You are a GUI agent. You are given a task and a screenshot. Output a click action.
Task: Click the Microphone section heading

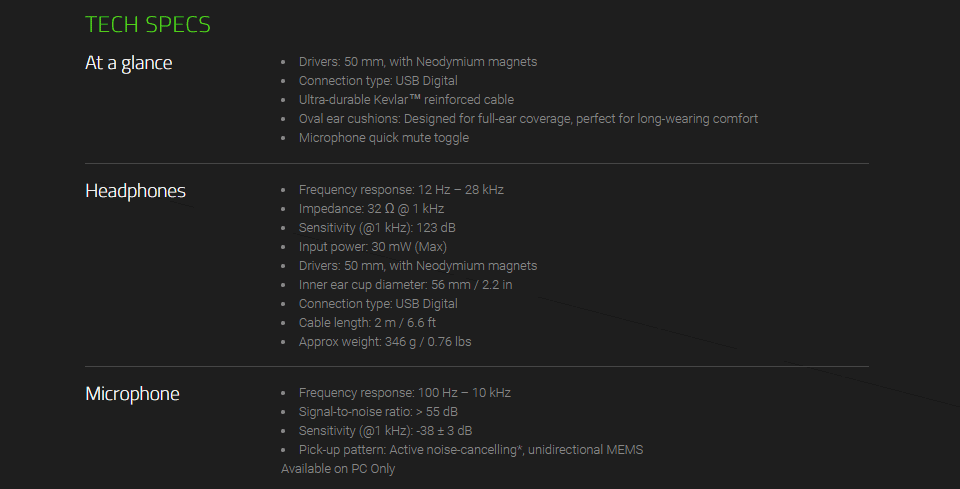coord(132,394)
